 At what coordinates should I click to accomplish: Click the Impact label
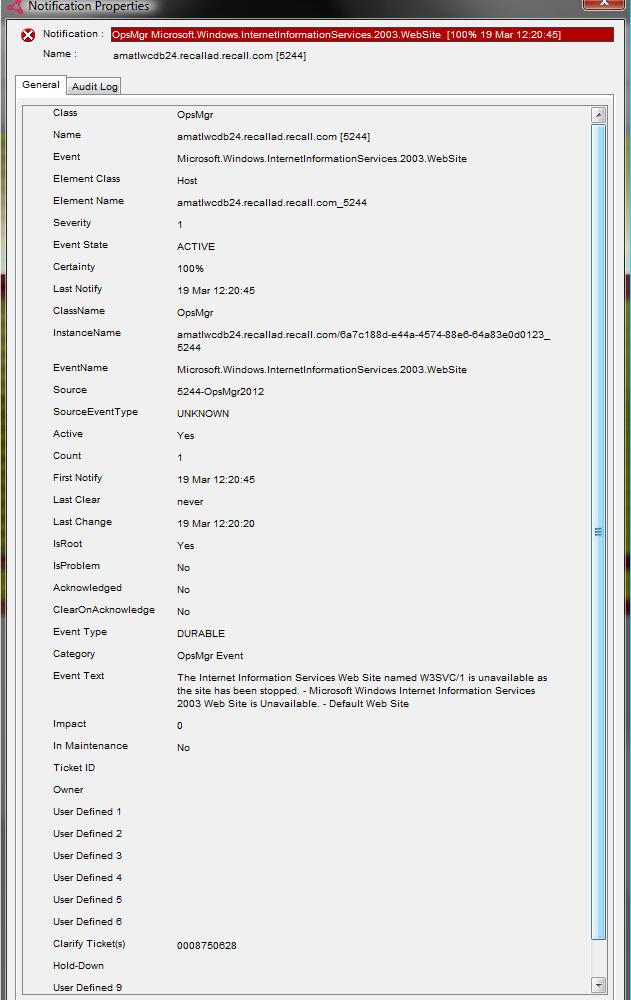(x=70, y=724)
